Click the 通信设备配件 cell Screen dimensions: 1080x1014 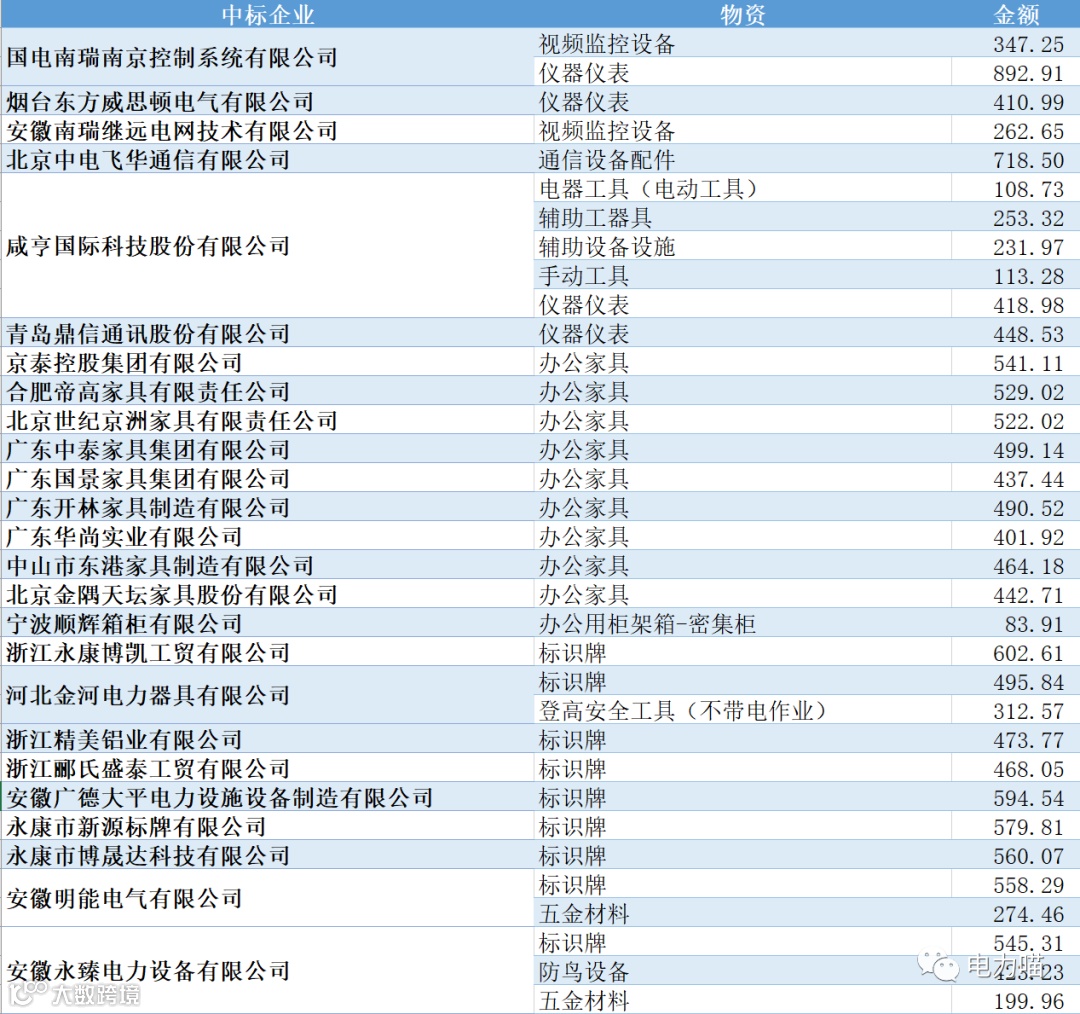click(742, 158)
